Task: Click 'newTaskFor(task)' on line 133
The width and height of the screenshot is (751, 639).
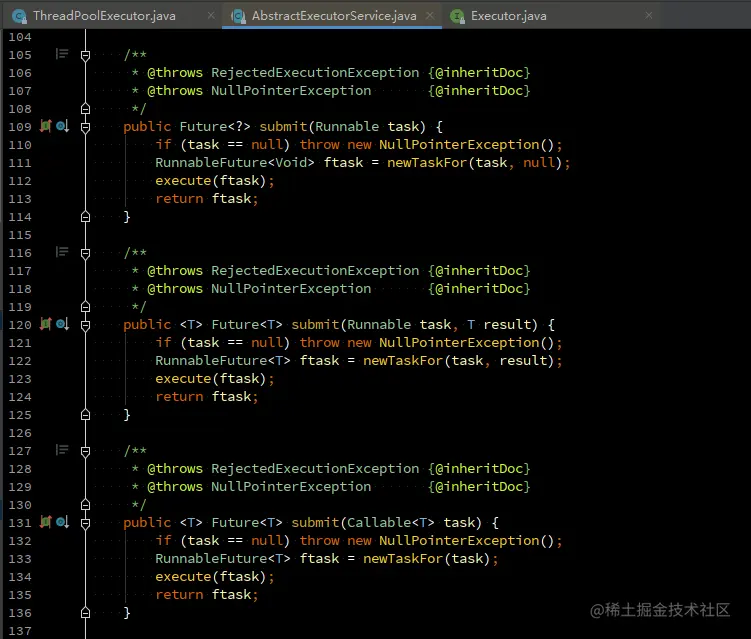Action: [x=427, y=559]
